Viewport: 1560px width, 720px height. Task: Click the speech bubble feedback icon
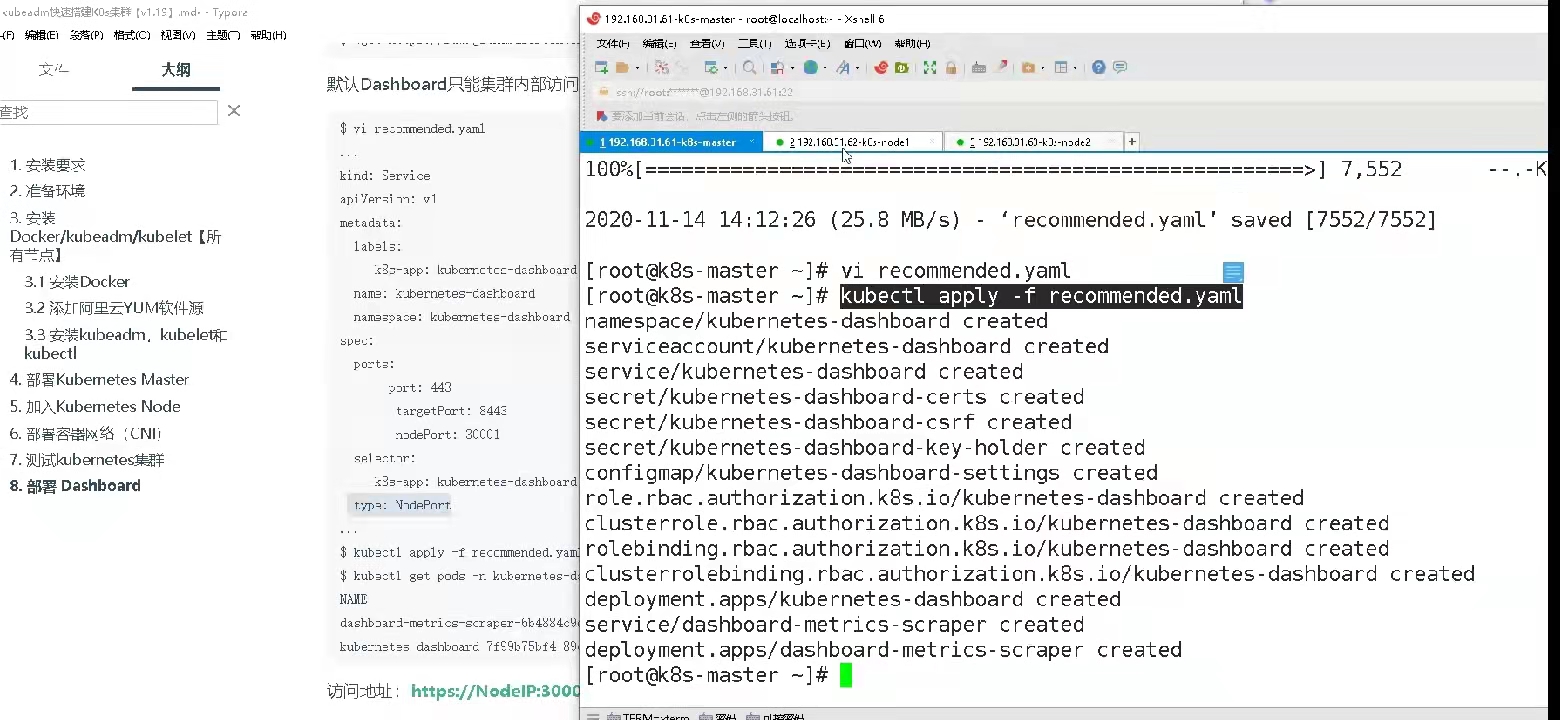click(1120, 68)
